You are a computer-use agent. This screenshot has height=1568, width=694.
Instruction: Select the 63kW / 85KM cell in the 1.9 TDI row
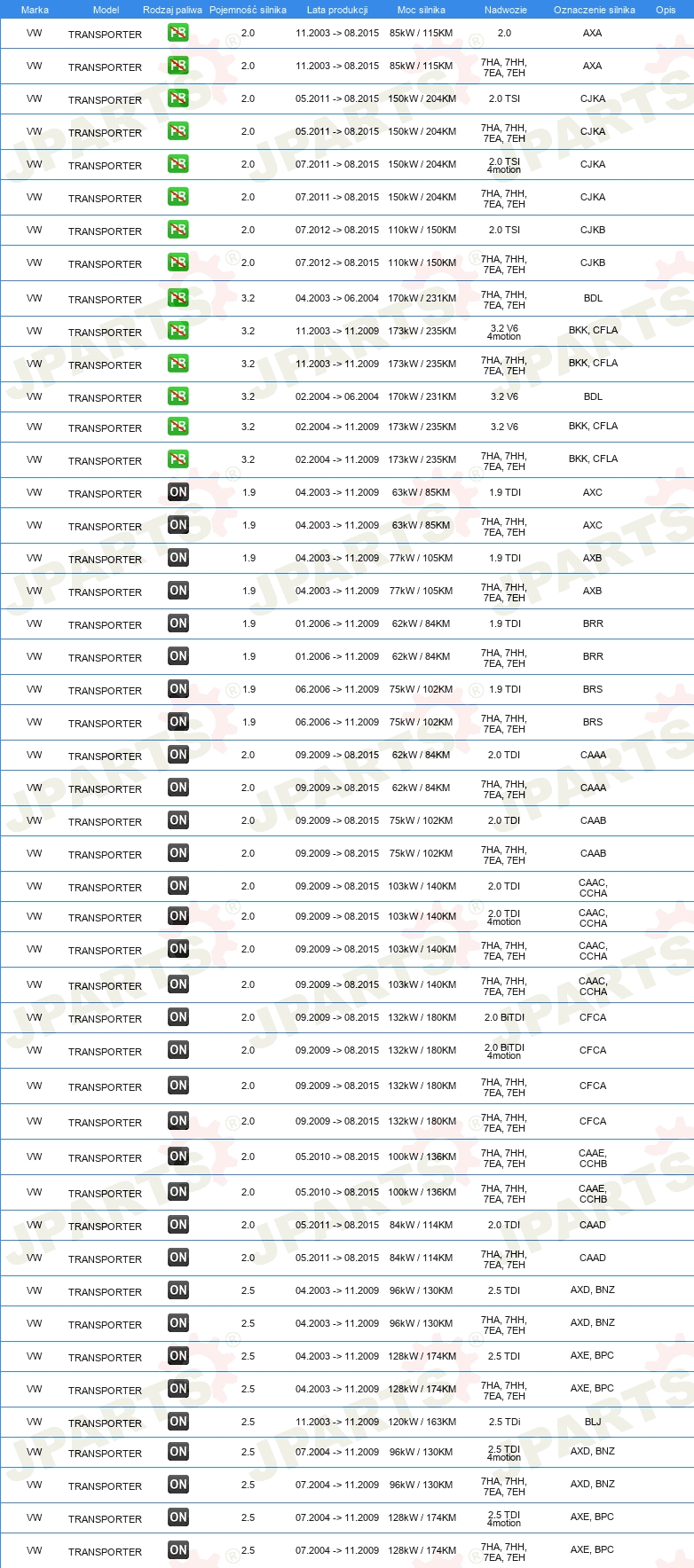[x=422, y=492]
